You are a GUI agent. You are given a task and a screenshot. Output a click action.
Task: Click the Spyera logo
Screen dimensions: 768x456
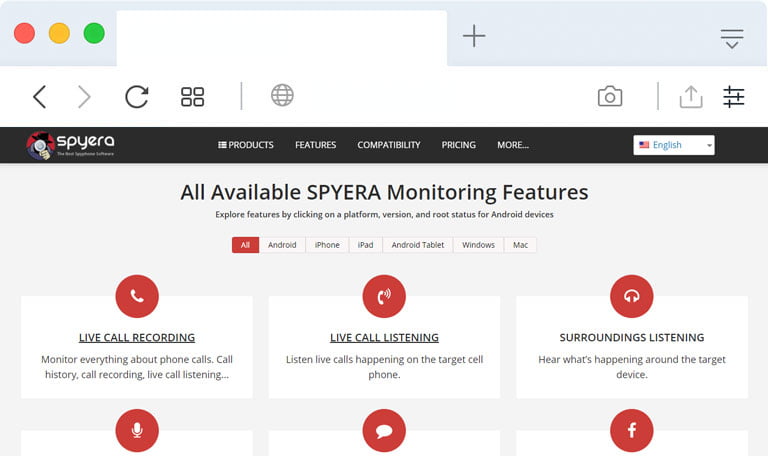pyautogui.click(x=71, y=145)
